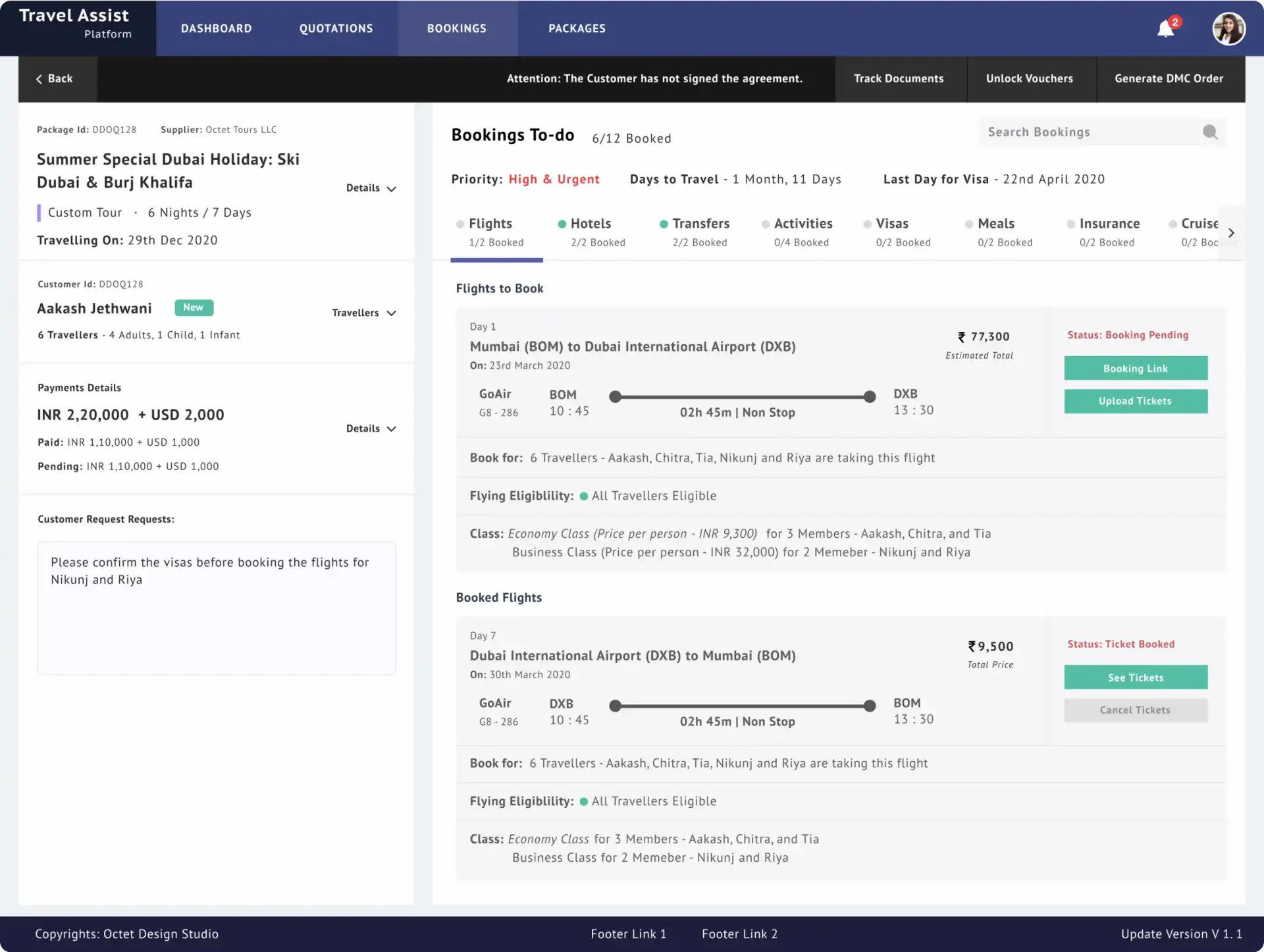
Task: Click Update Version V 1.1
Action: [1182, 934]
